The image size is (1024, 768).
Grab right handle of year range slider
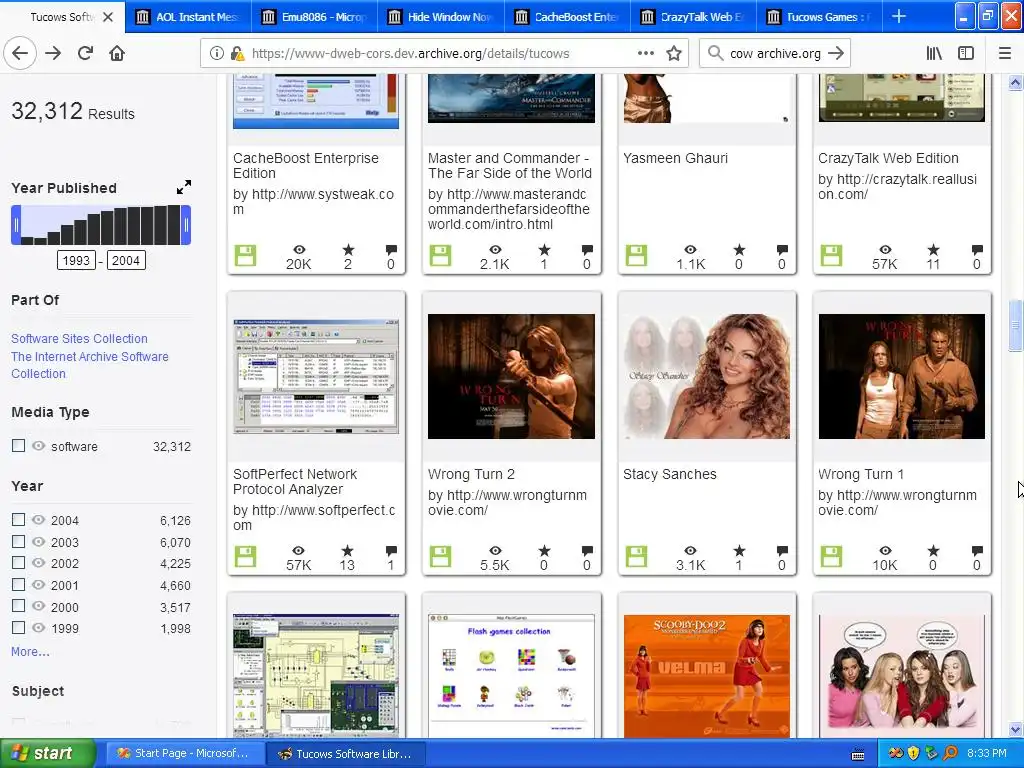[x=186, y=225]
